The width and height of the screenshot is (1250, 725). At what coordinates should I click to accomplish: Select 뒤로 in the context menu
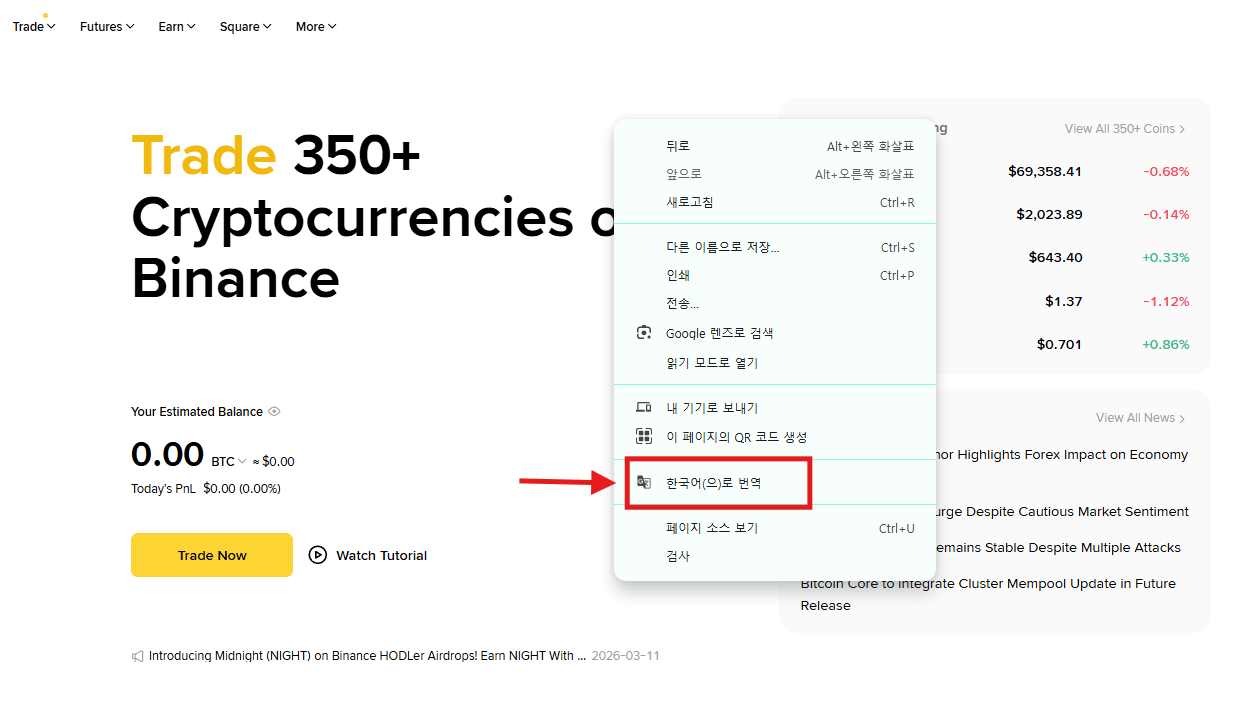(775, 146)
